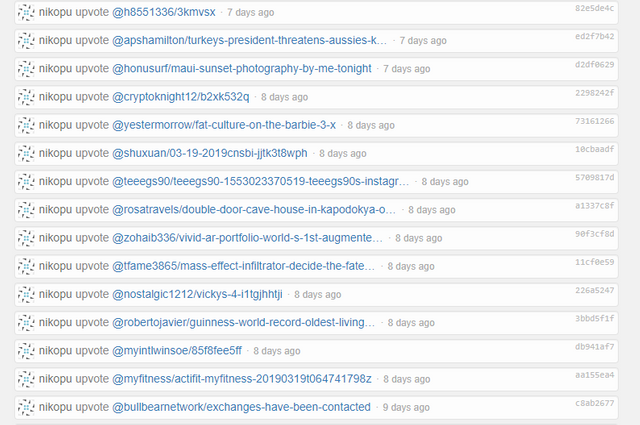Click avatar icon in the cryptoknight12 row

tap(26, 97)
